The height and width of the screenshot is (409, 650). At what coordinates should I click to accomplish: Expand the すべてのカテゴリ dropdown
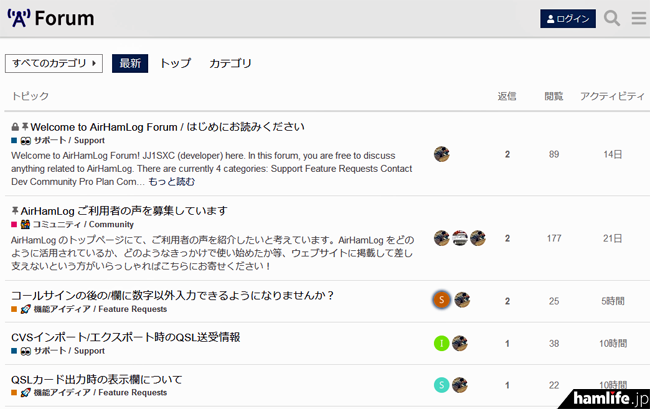(54, 63)
